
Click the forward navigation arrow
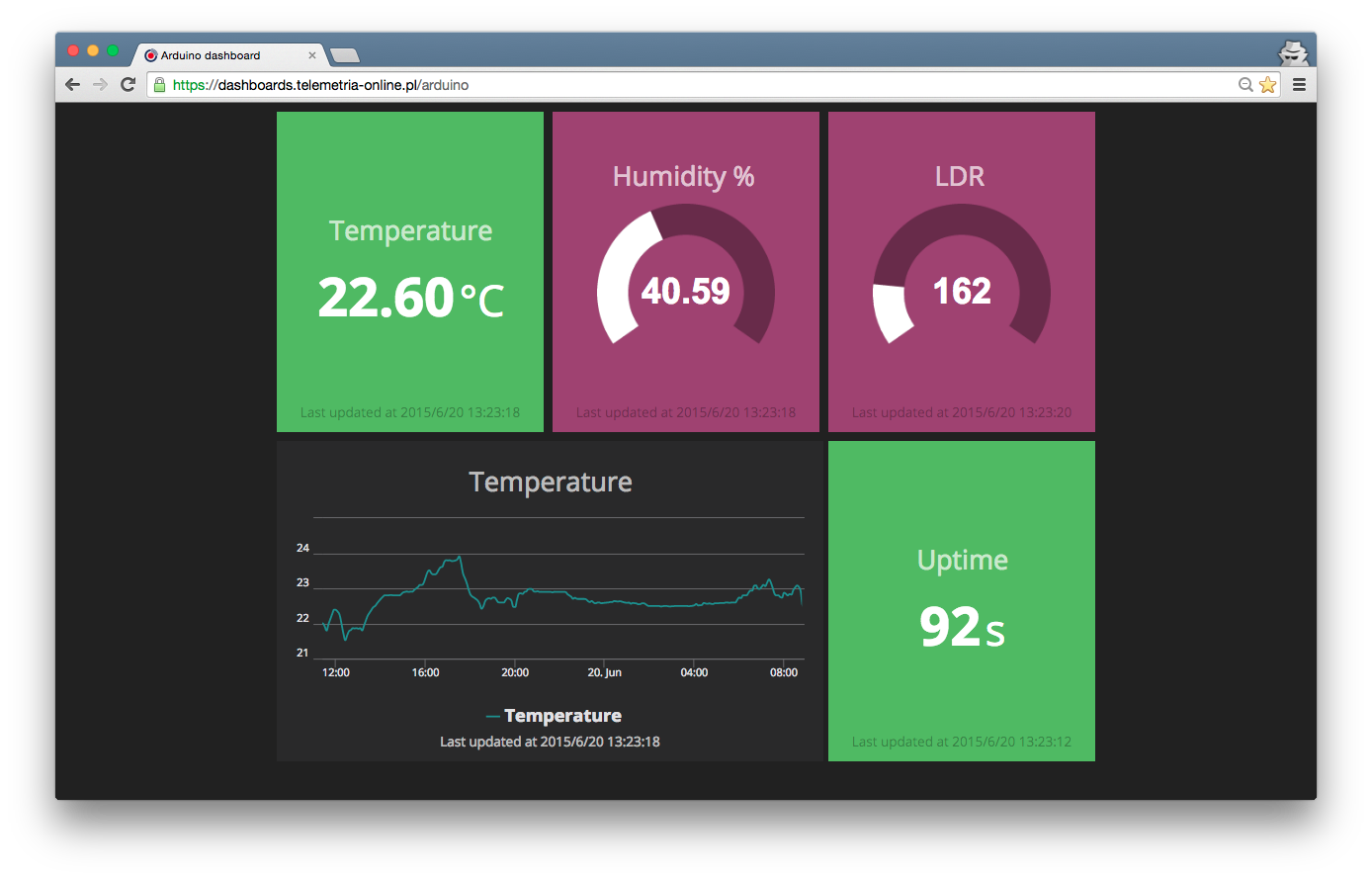99,84
